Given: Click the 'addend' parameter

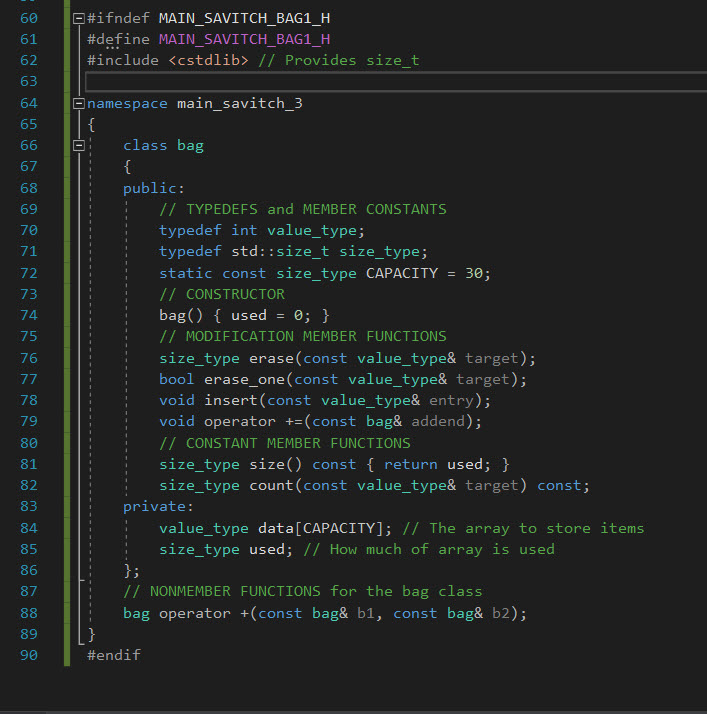Looking at the screenshot, I should pyautogui.click(x=438, y=422).
